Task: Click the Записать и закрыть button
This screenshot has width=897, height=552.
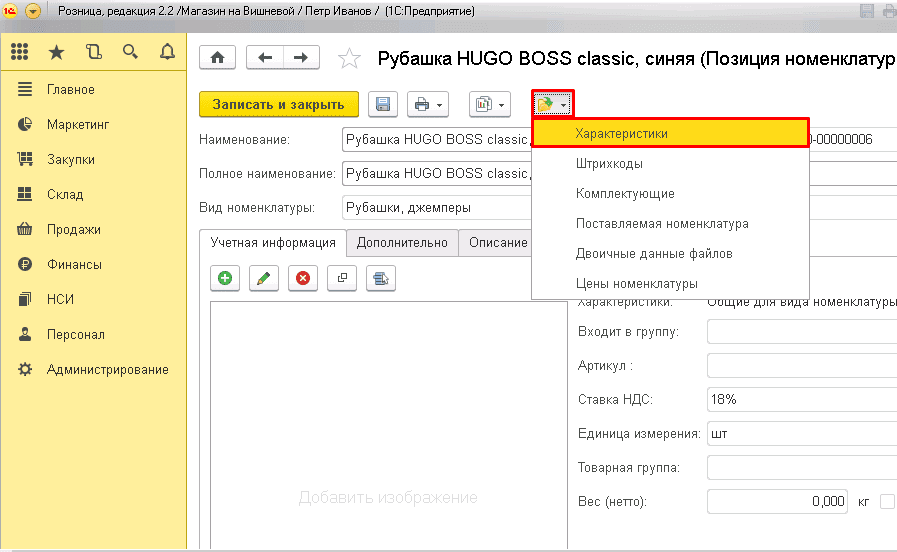Action: tap(278, 104)
